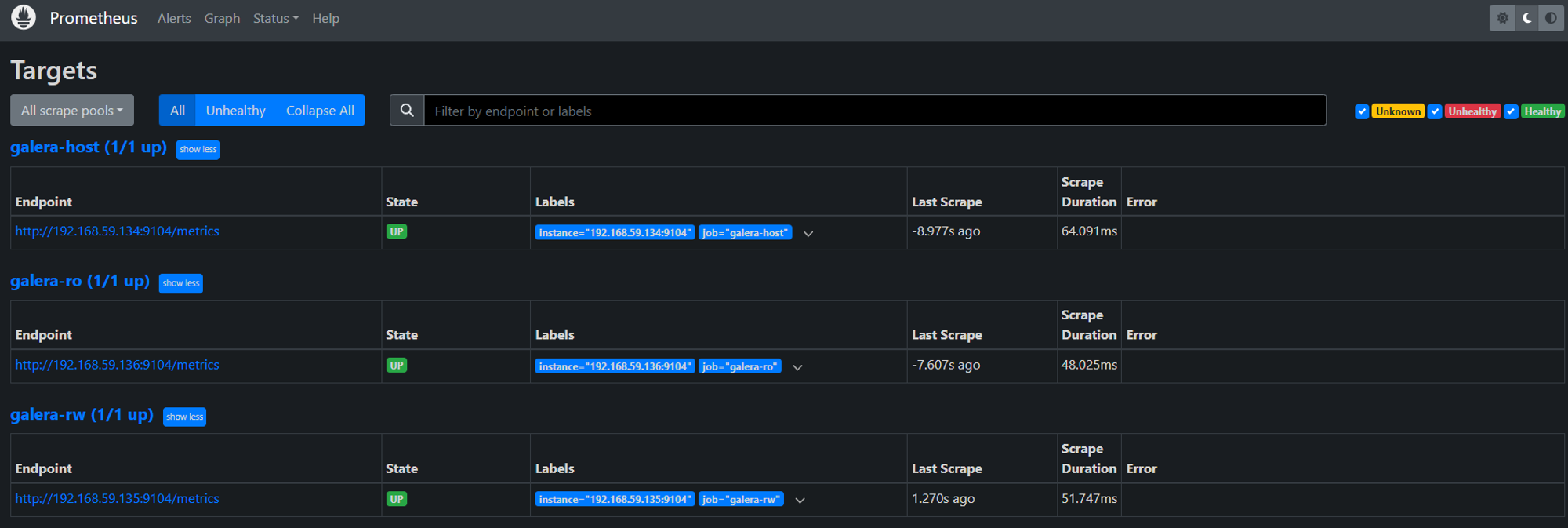
Task: Click the UP state badge for galera-rw
Action: point(397,499)
